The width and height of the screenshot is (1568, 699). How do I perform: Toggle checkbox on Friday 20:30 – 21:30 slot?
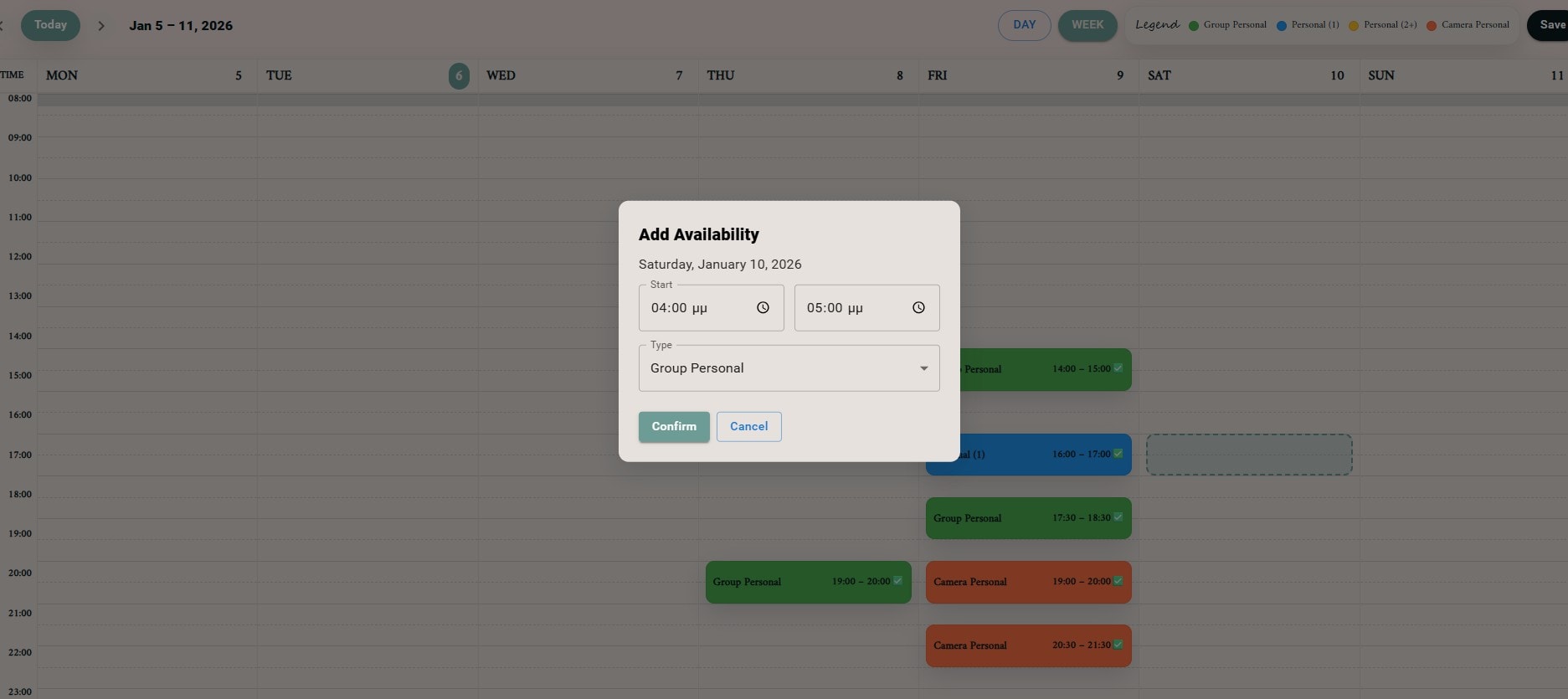[x=1118, y=645]
